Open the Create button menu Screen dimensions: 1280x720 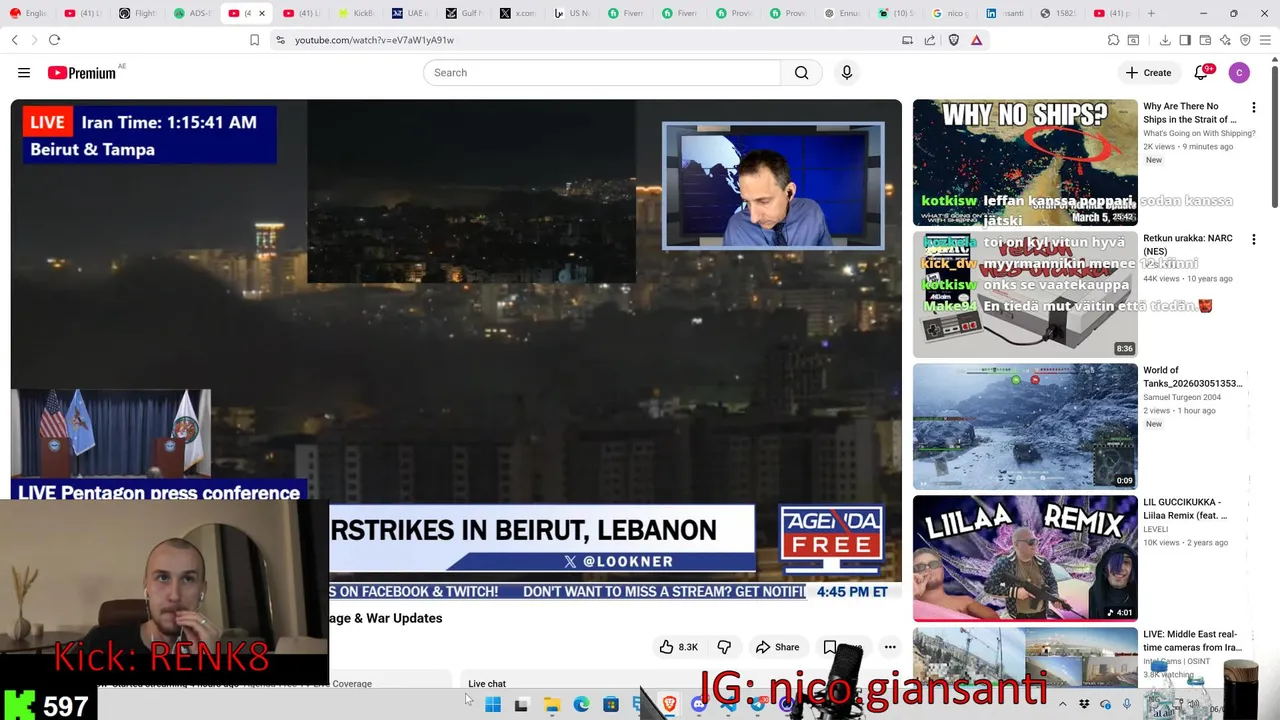click(x=1148, y=73)
